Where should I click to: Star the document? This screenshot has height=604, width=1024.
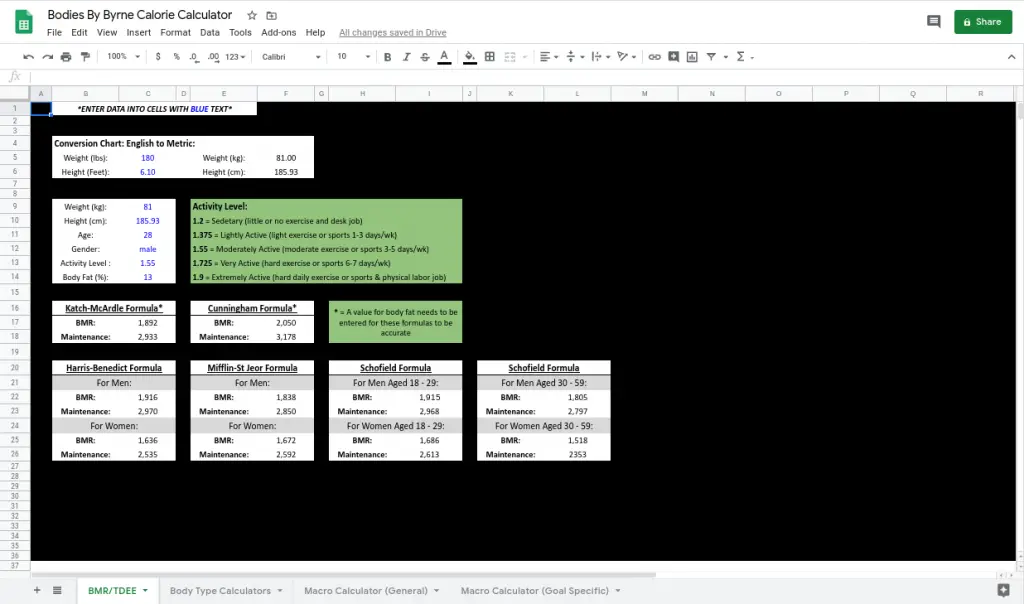(x=252, y=15)
